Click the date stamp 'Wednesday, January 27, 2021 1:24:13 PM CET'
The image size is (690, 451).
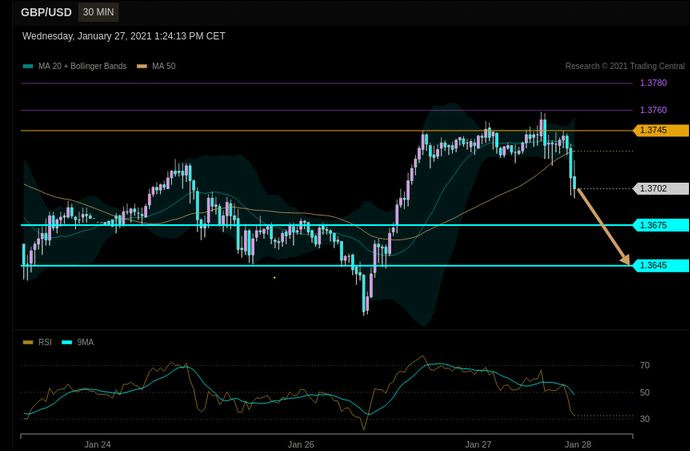(x=124, y=36)
